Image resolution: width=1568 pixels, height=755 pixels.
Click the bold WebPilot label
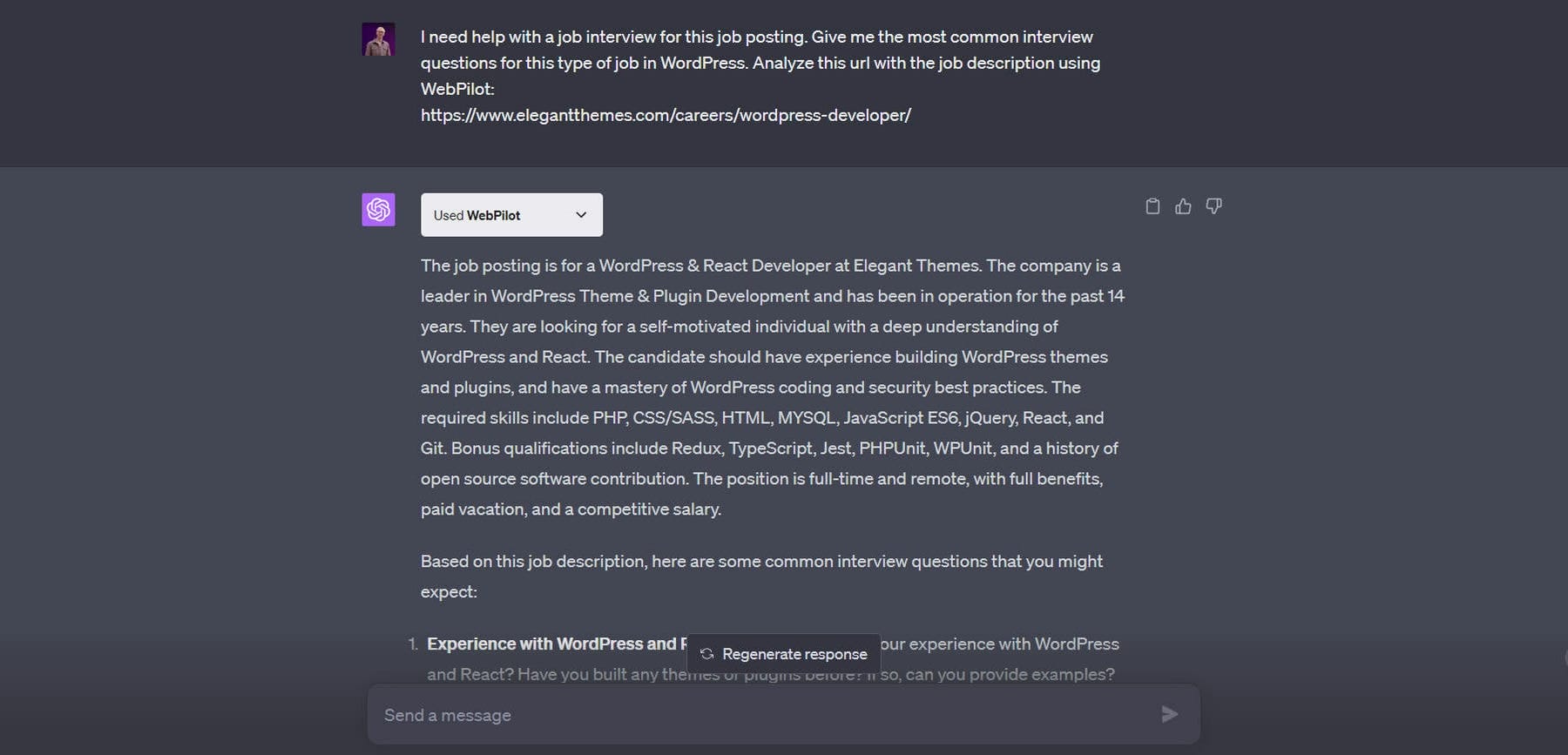[x=493, y=214]
